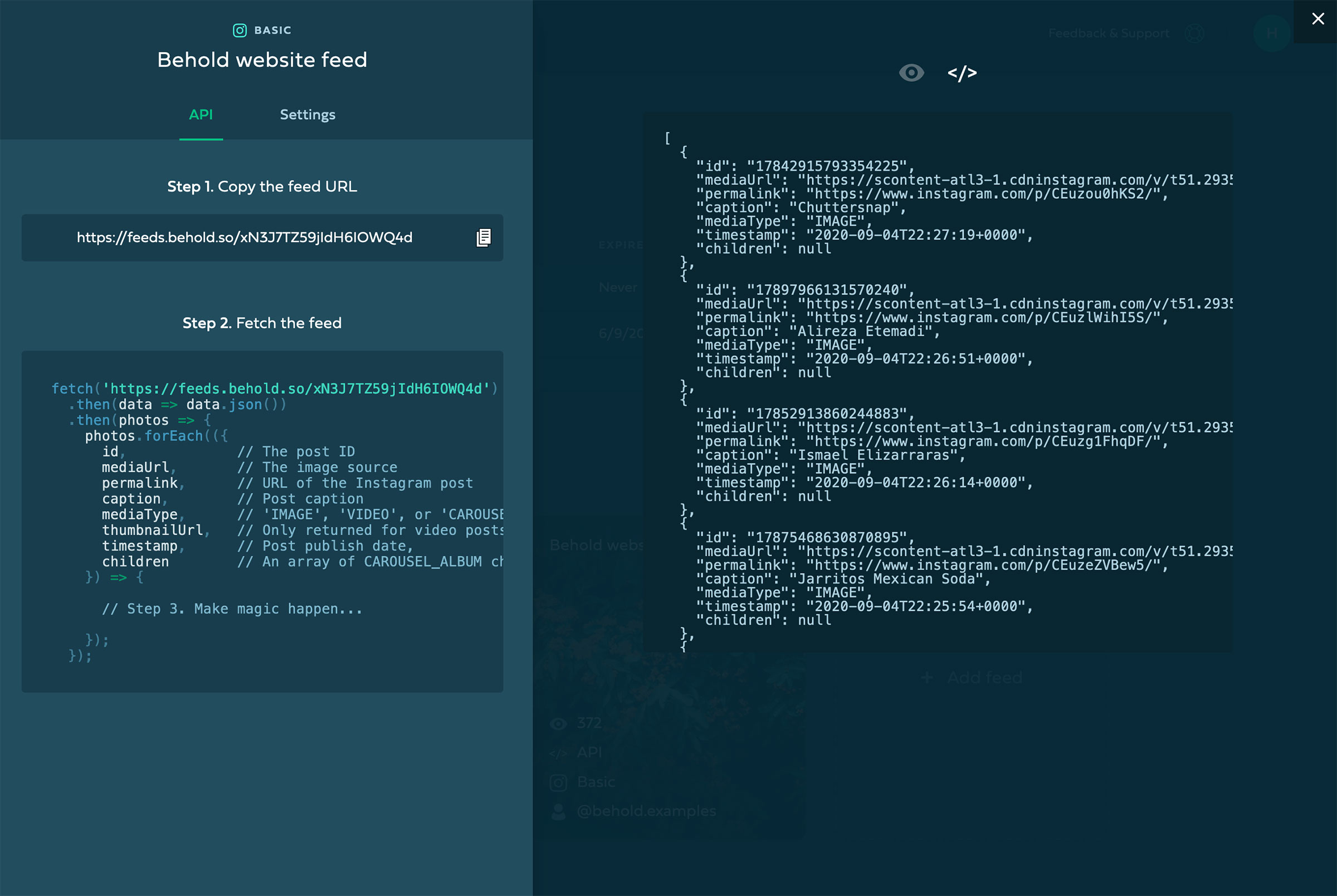Show the feed preview via eye icon
This screenshot has height=896, width=1337.
911,72
